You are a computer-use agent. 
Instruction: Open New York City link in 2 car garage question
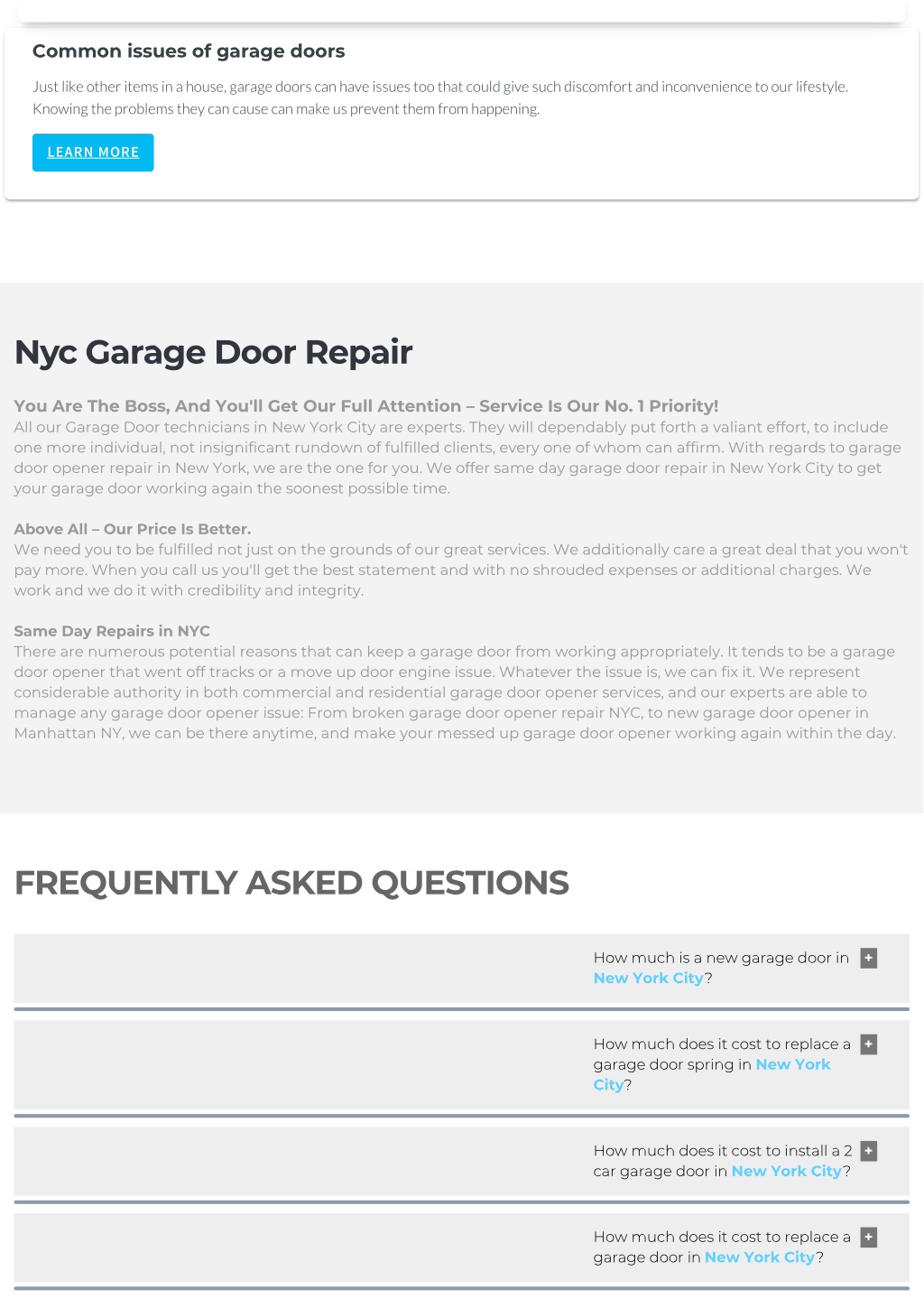pyautogui.click(x=786, y=1172)
